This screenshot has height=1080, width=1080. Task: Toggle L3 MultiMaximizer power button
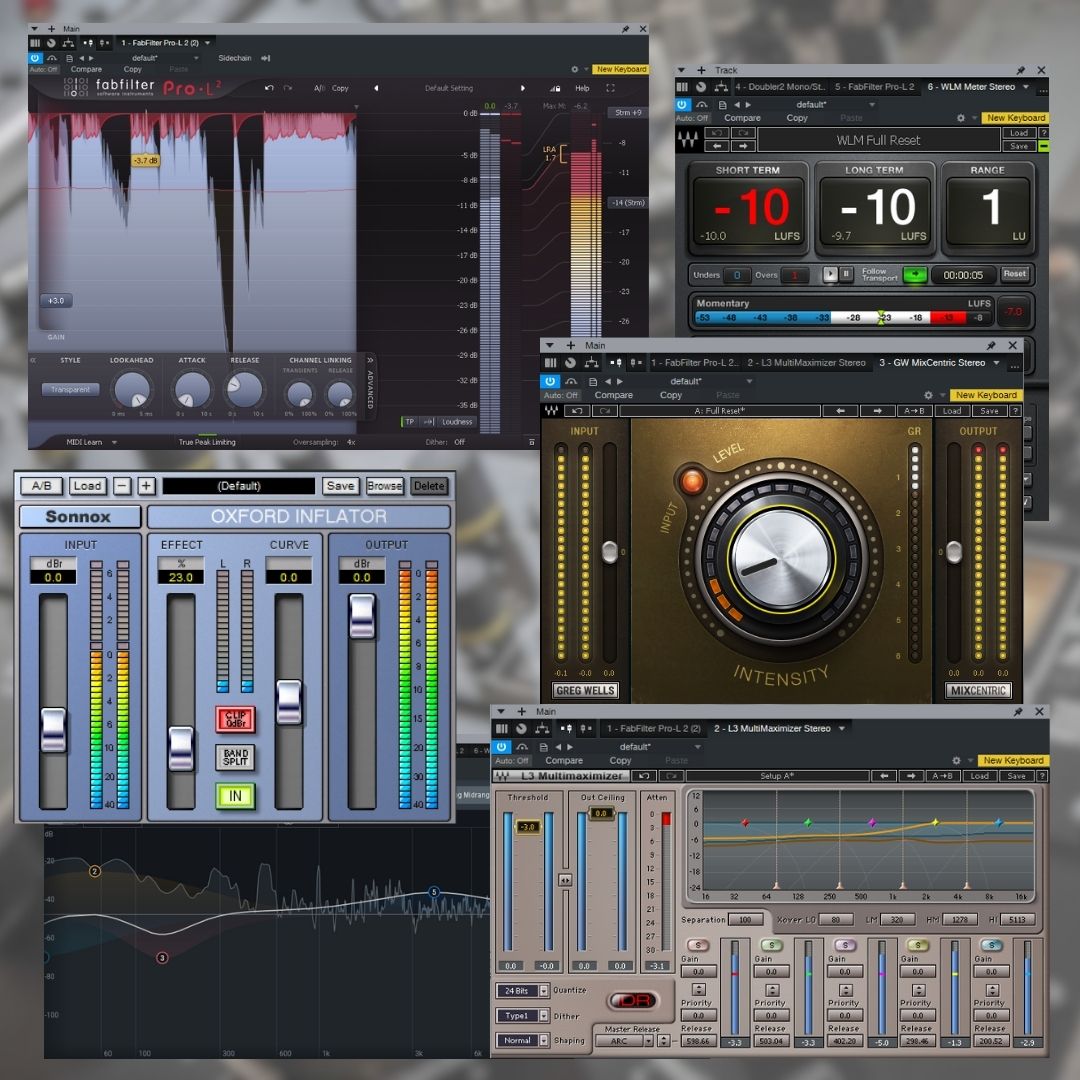tap(501, 747)
